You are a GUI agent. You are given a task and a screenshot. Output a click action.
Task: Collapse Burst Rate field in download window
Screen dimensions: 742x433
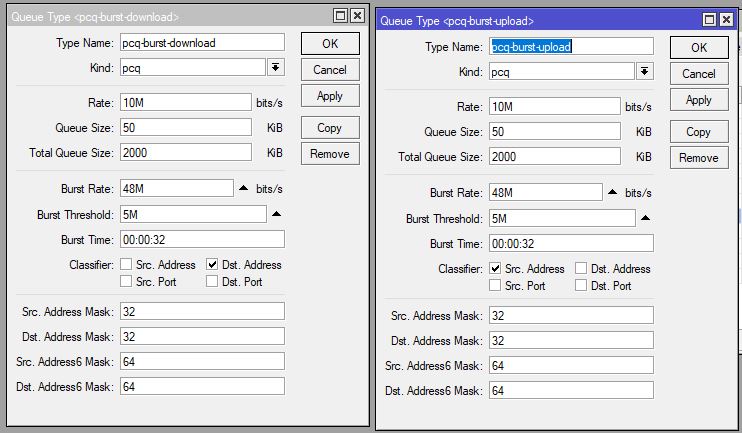pyautogui.click(x=243, y=188)
